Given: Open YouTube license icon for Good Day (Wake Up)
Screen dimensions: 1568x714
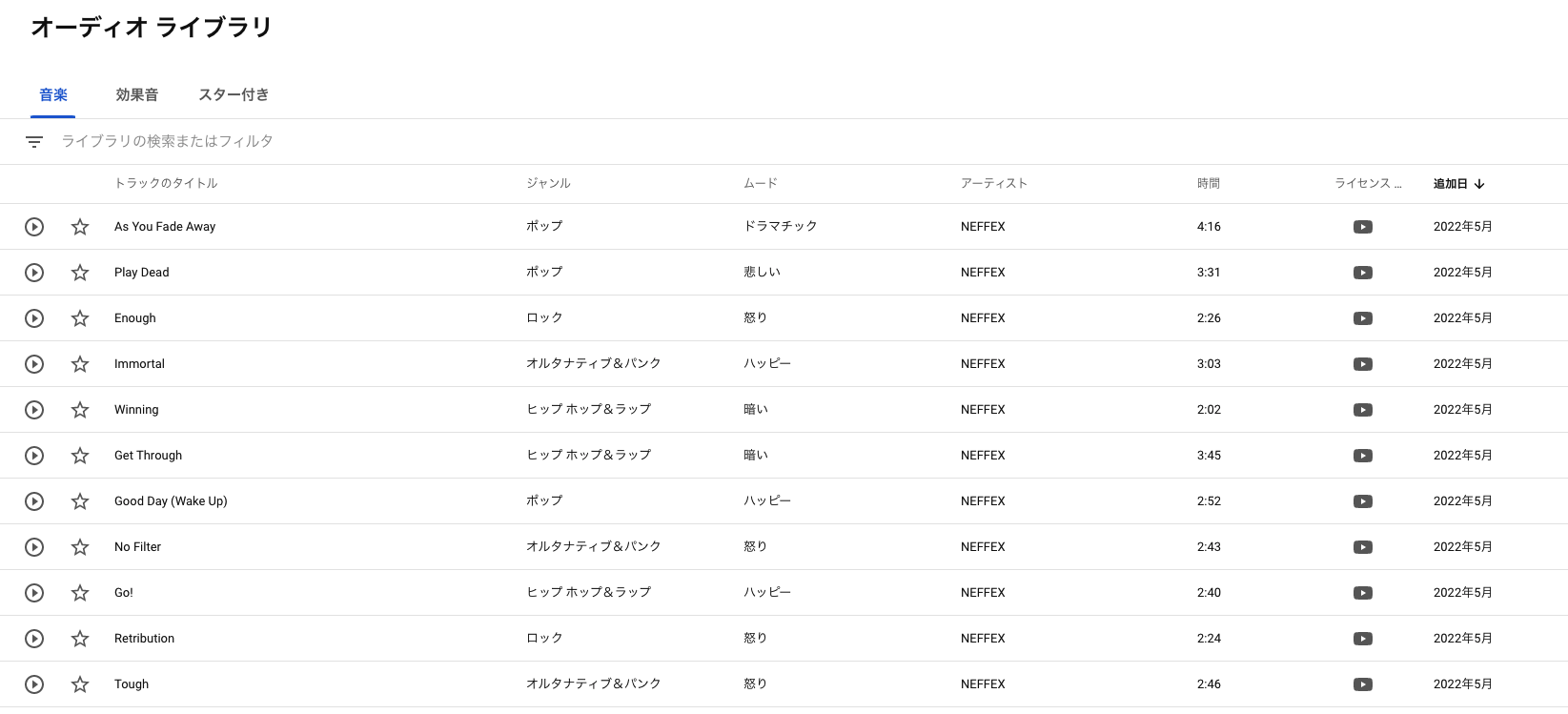Looking at the screenshot, I should pyautogui.click(x=1363, y=501).
